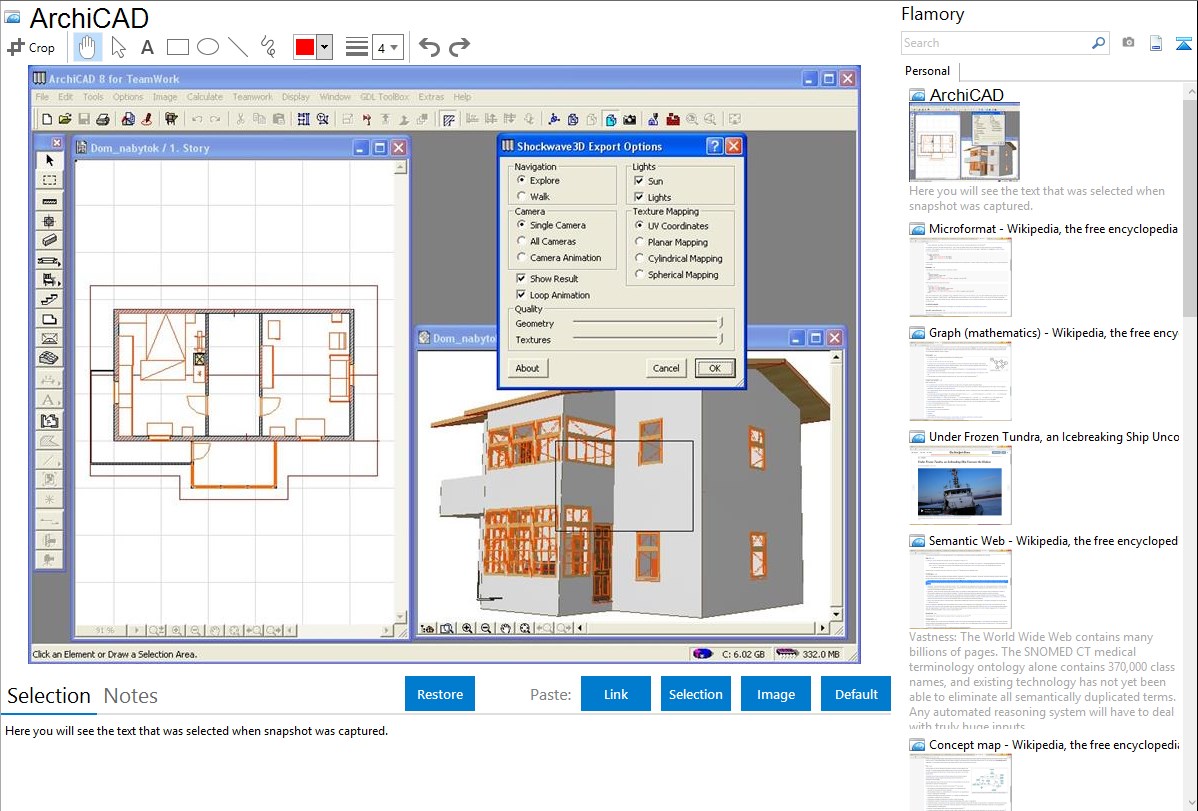The width and height of the screenshot is (1198, 811).
Task: Undo the last annotation
Action: click(429, 47)
